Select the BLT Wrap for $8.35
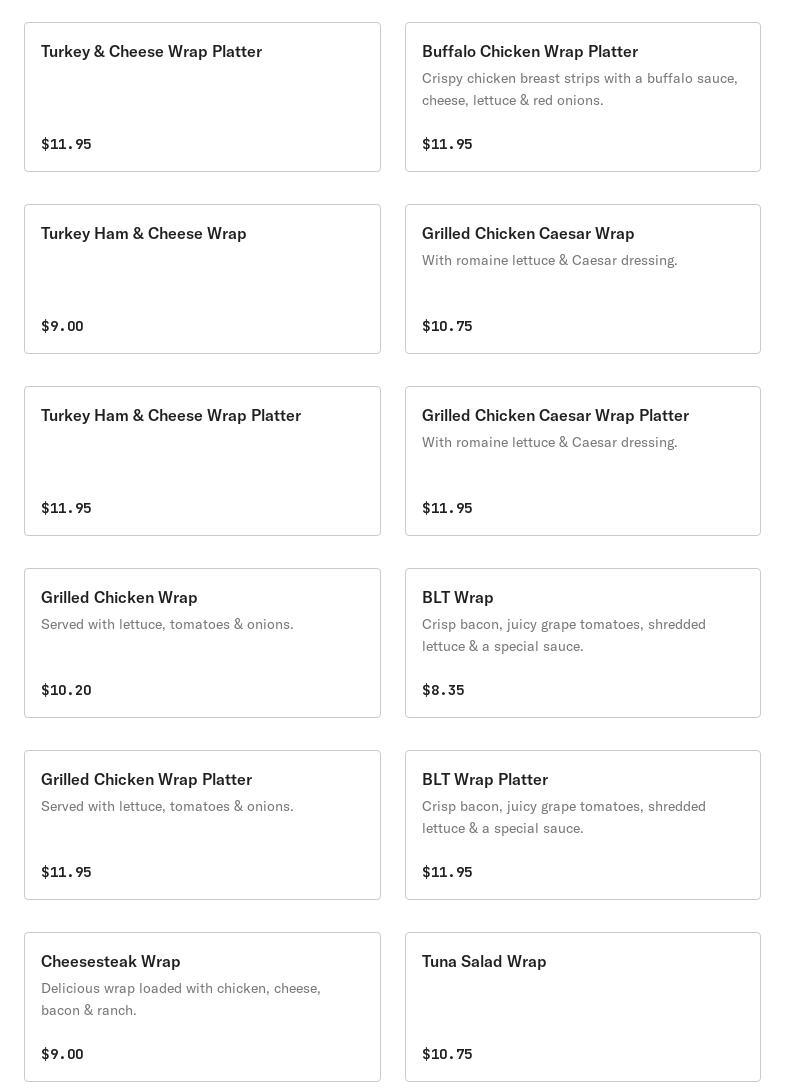785x1092 pixels. (x=583, y=643)
